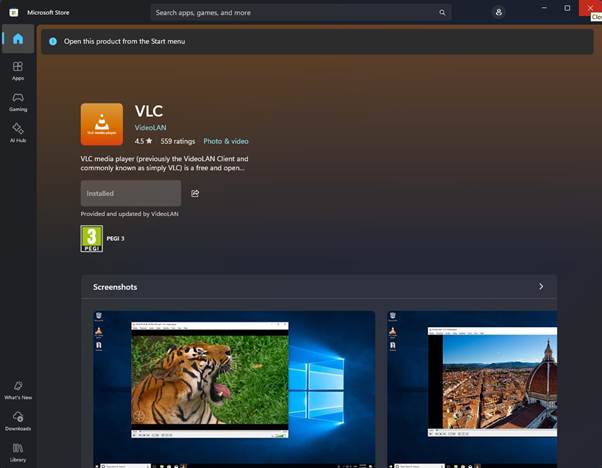This screenshot has width=602, height=468.
Task: Open the Library page
Action: point(18,452)
